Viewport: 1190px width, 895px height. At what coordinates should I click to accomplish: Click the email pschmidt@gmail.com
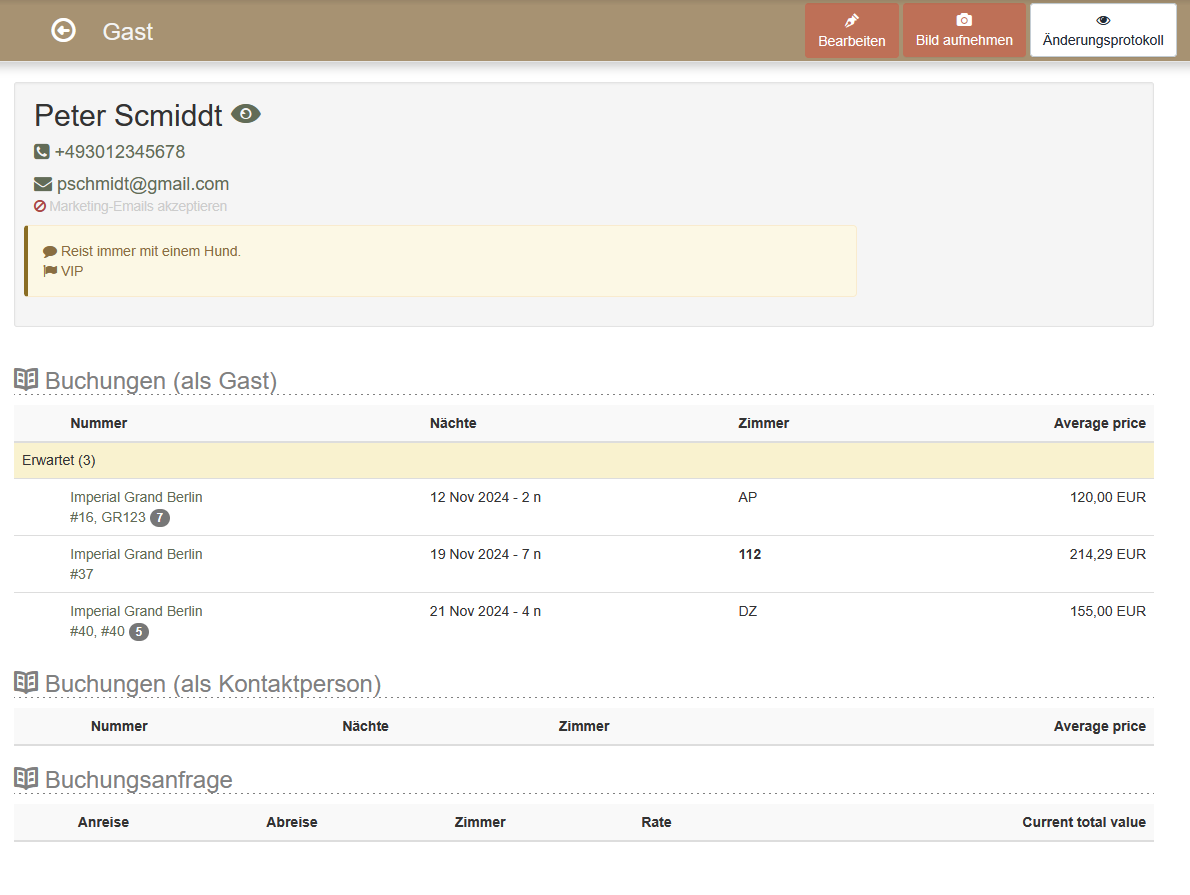point(143,184)
